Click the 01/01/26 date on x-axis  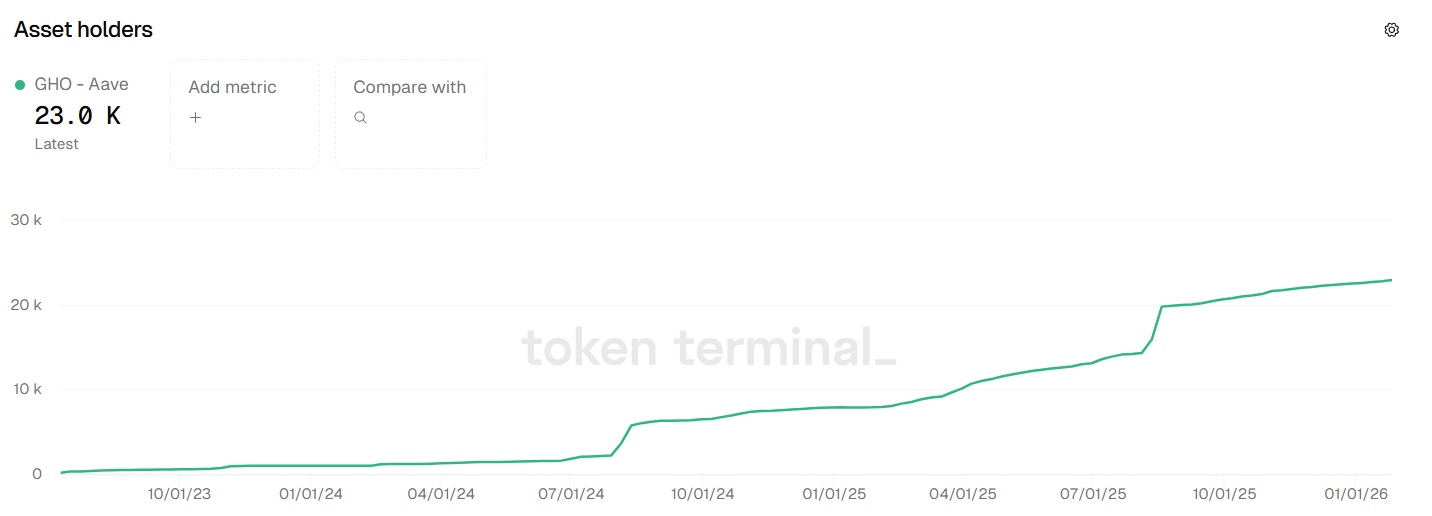point(1356,494)
